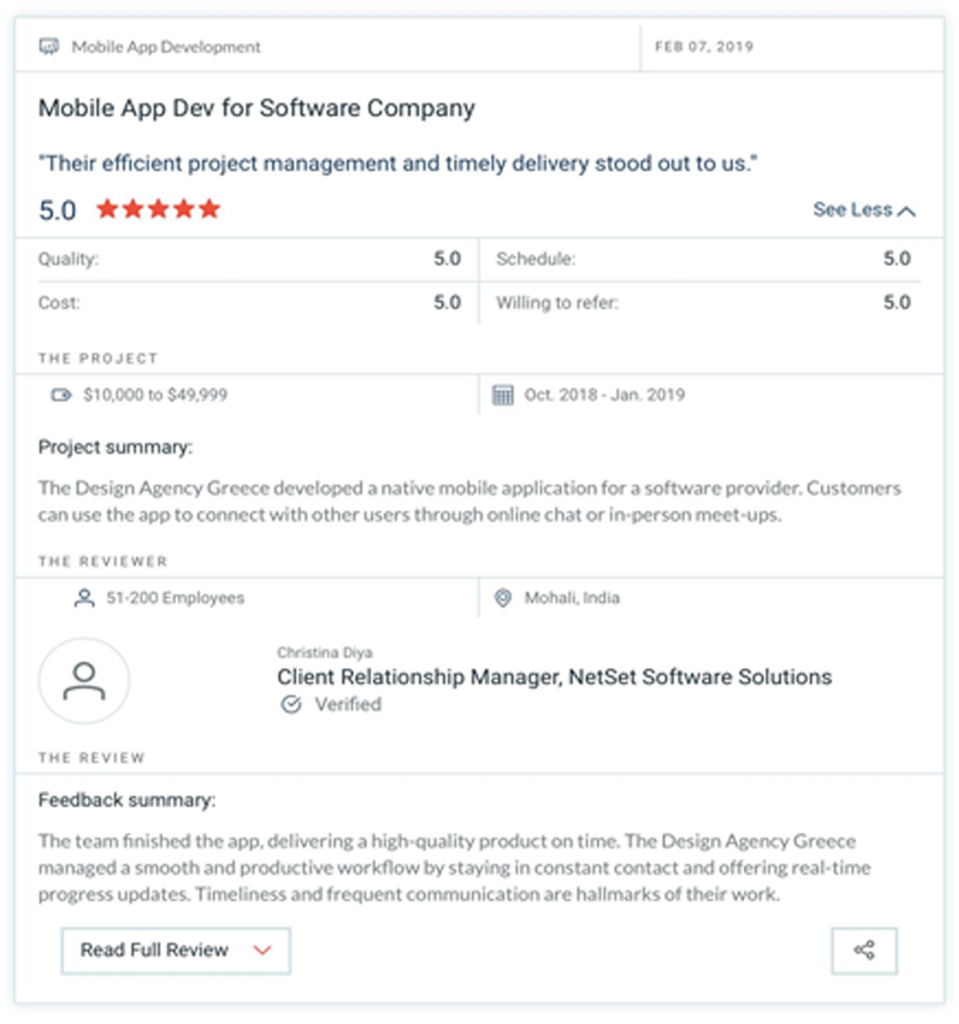The height and width of the screenshot is (1024, 959).
Task: Click the reviewer avatar placeholder
Action: (84, 680)
